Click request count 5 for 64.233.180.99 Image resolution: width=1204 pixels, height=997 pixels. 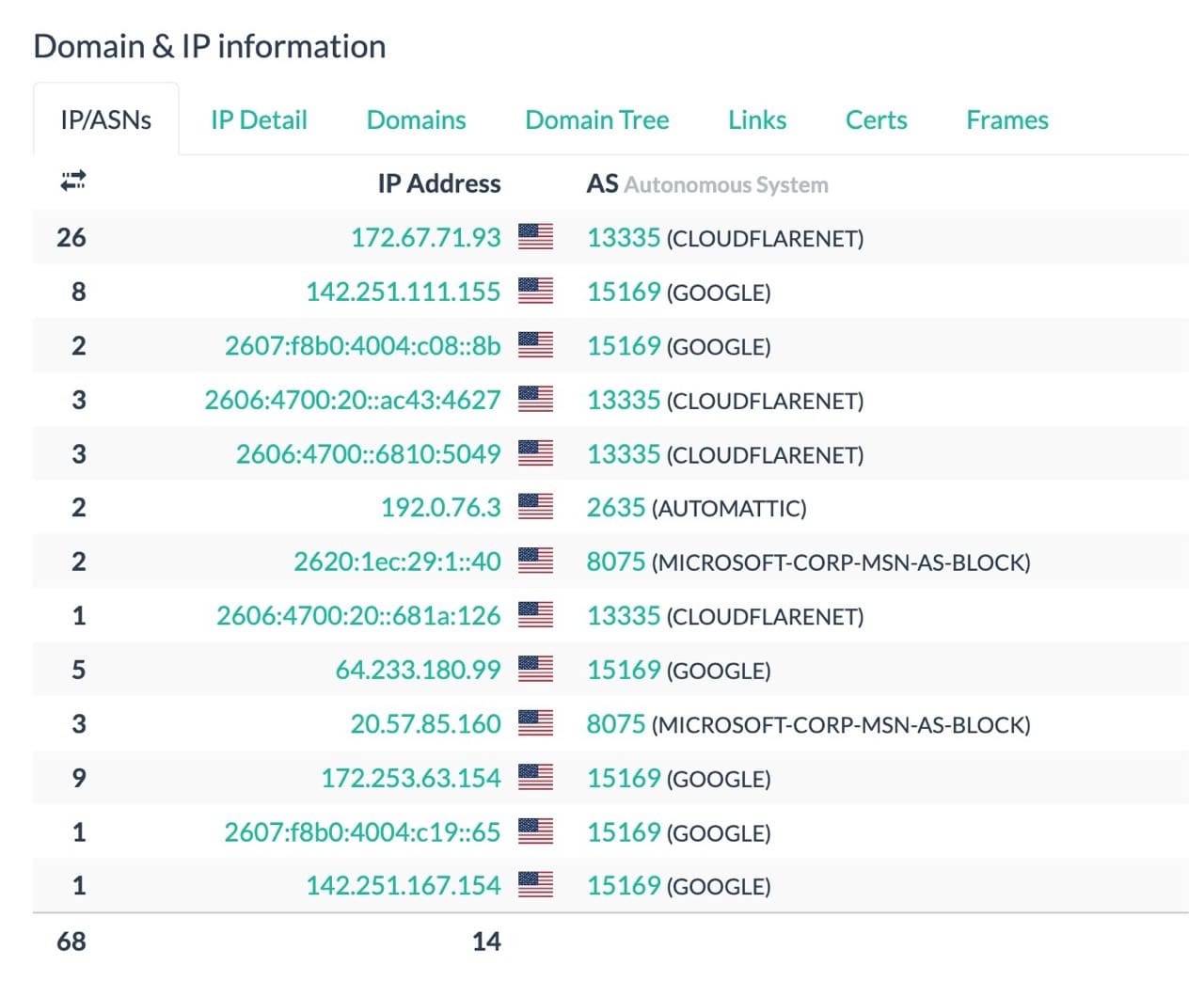(x=79, y=670)
